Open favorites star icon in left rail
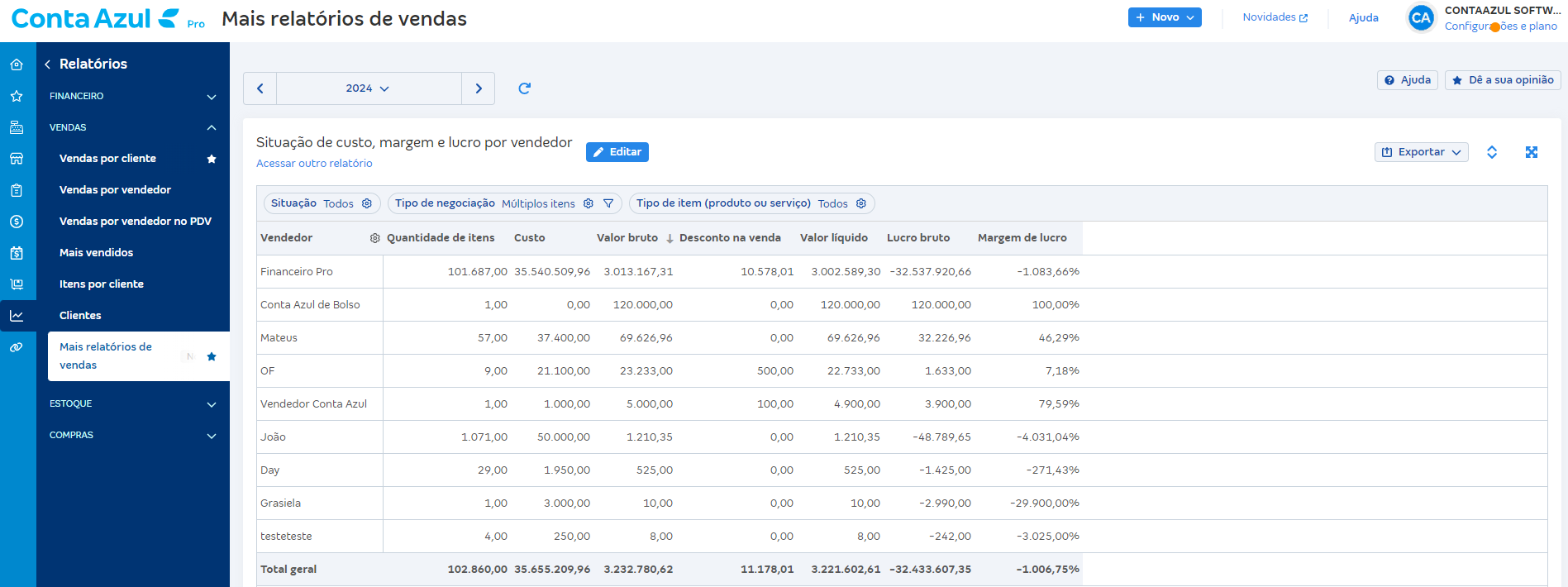Screen dimensions: 1568x587 pos(17,96)
